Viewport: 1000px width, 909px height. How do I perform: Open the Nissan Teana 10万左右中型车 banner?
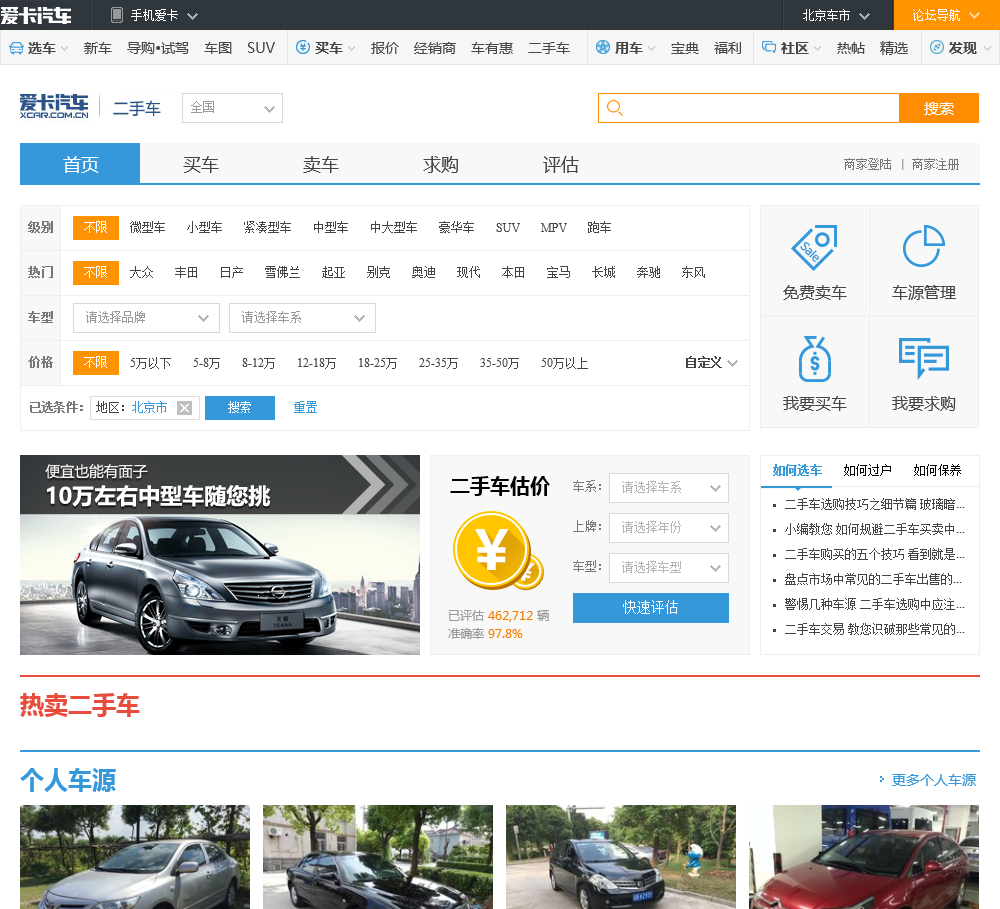tap(219, 554)
